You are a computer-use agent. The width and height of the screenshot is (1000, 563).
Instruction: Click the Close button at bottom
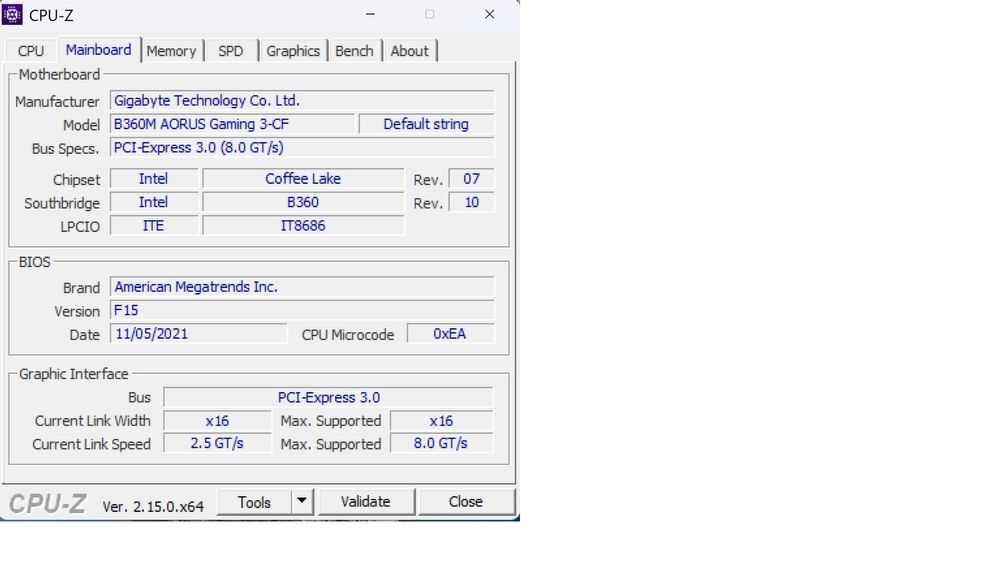click(466, 502)
